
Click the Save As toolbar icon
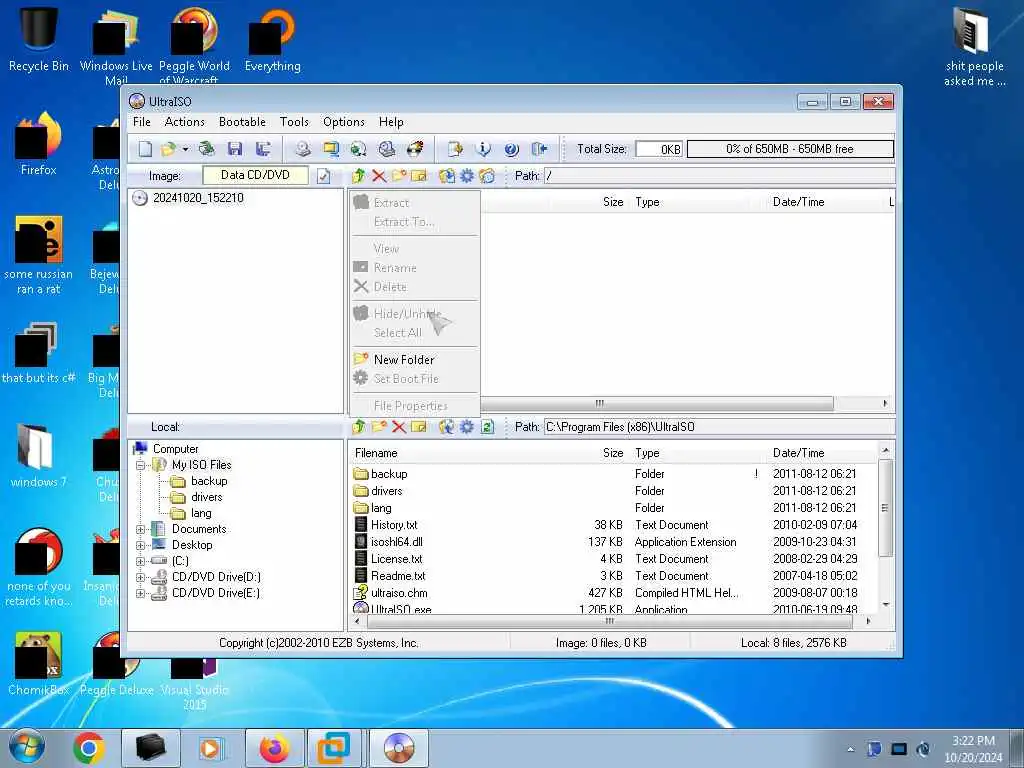pos(263,149)
